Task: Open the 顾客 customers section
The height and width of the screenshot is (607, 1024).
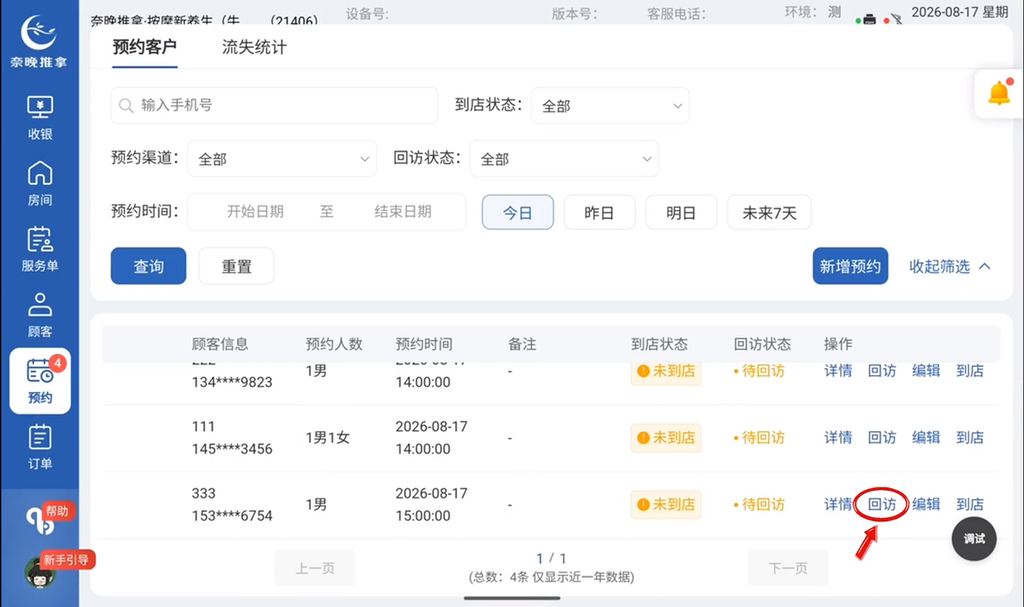Action: pyautogui.click(x=40, y=315)
